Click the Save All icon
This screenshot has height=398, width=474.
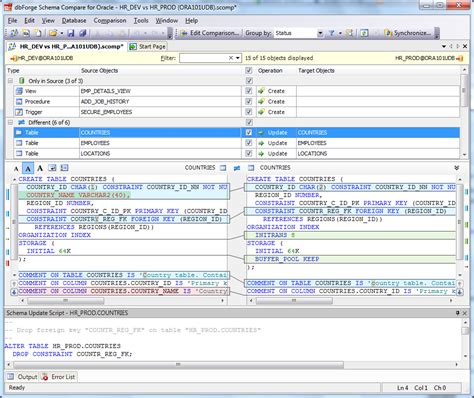point(83,33)
